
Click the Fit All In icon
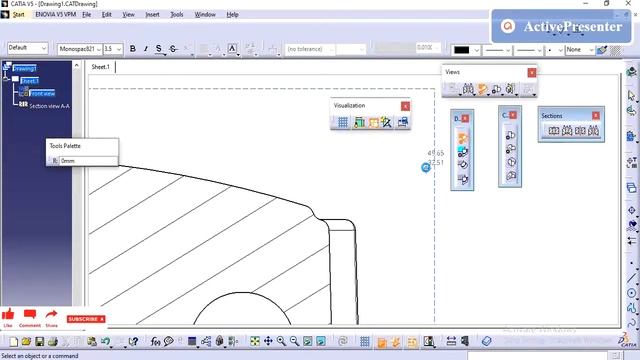click(x=255, y=341)
